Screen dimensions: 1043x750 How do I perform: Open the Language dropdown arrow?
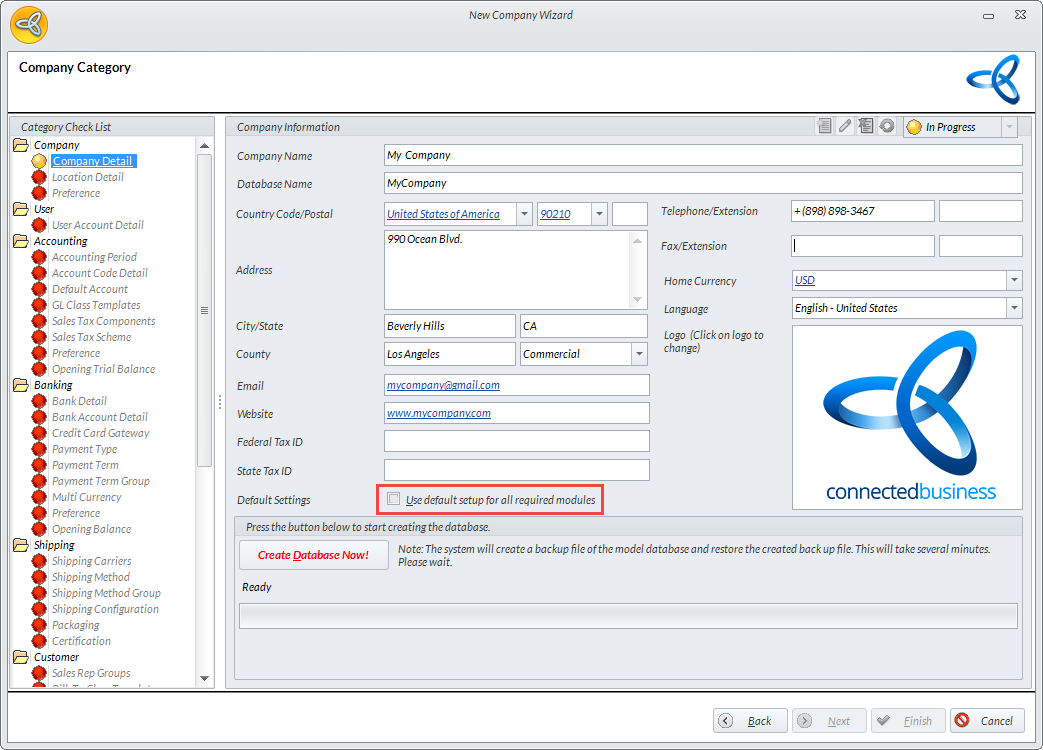1014,308
